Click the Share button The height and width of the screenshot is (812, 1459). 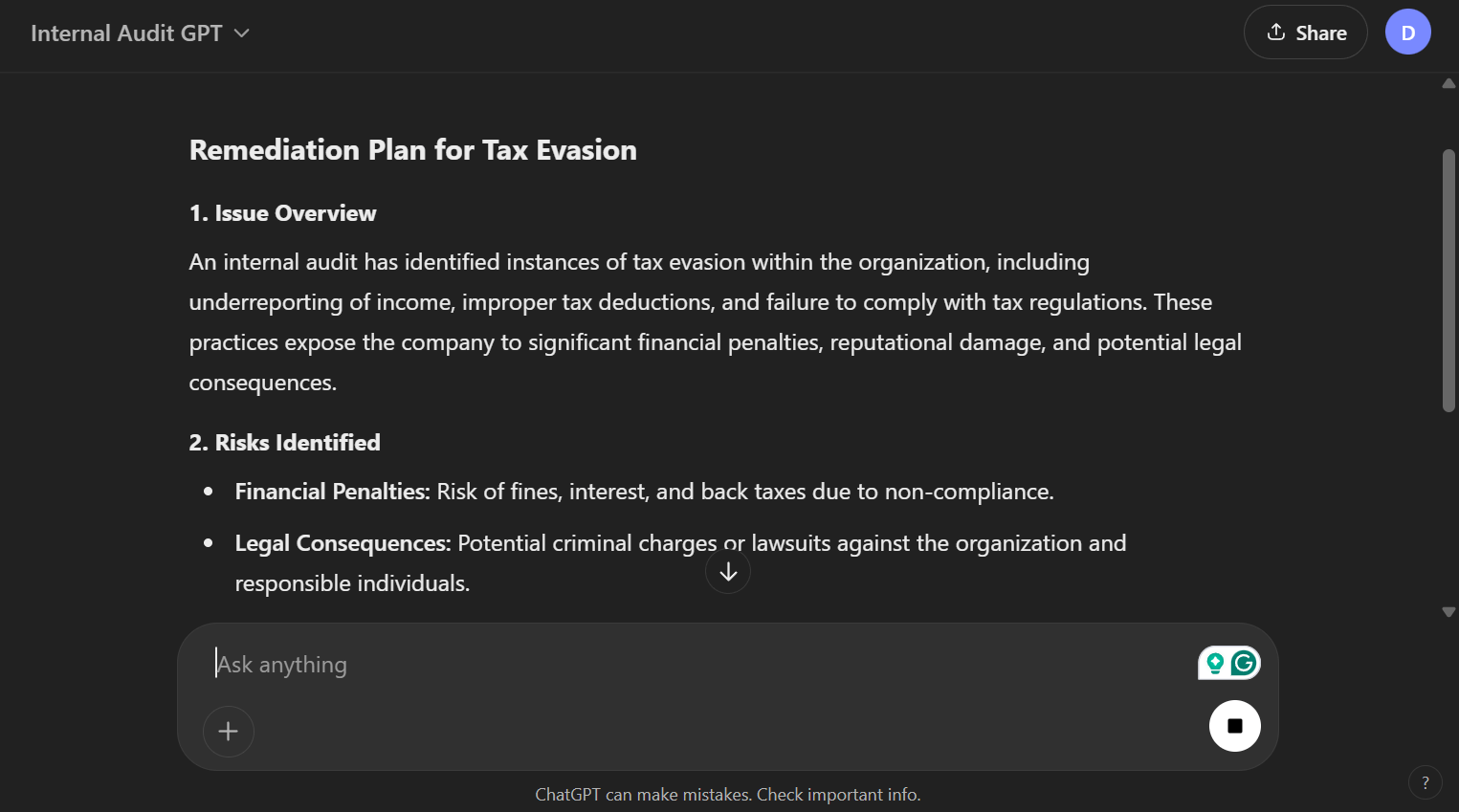click(1305, 33)
